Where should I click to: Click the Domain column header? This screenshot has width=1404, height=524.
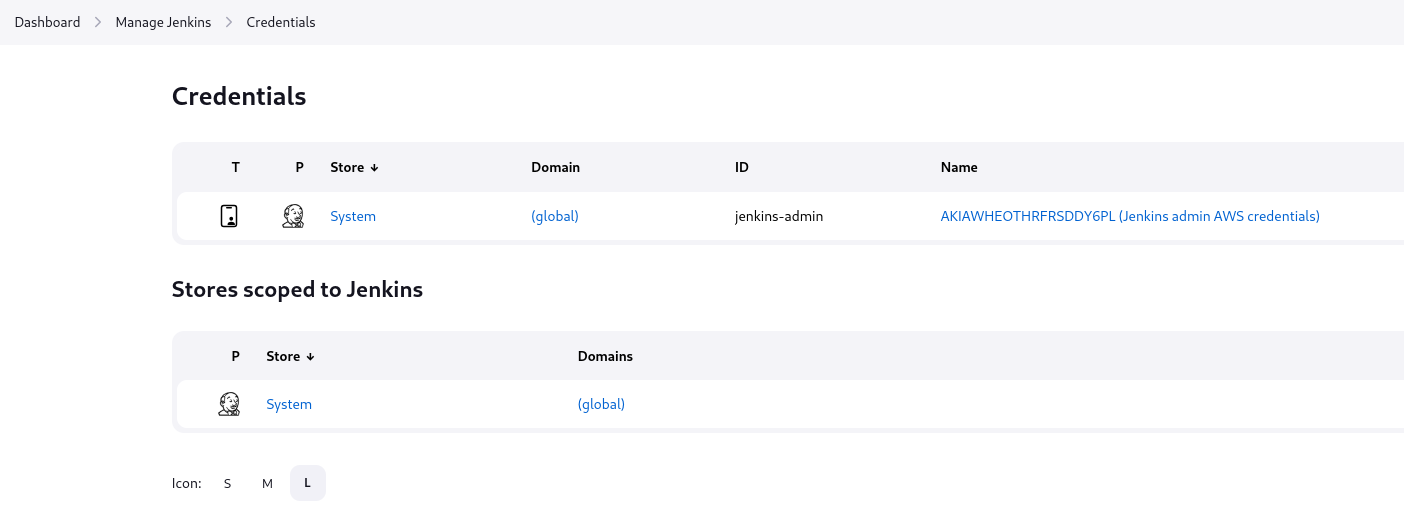click(x=555, y=167)
